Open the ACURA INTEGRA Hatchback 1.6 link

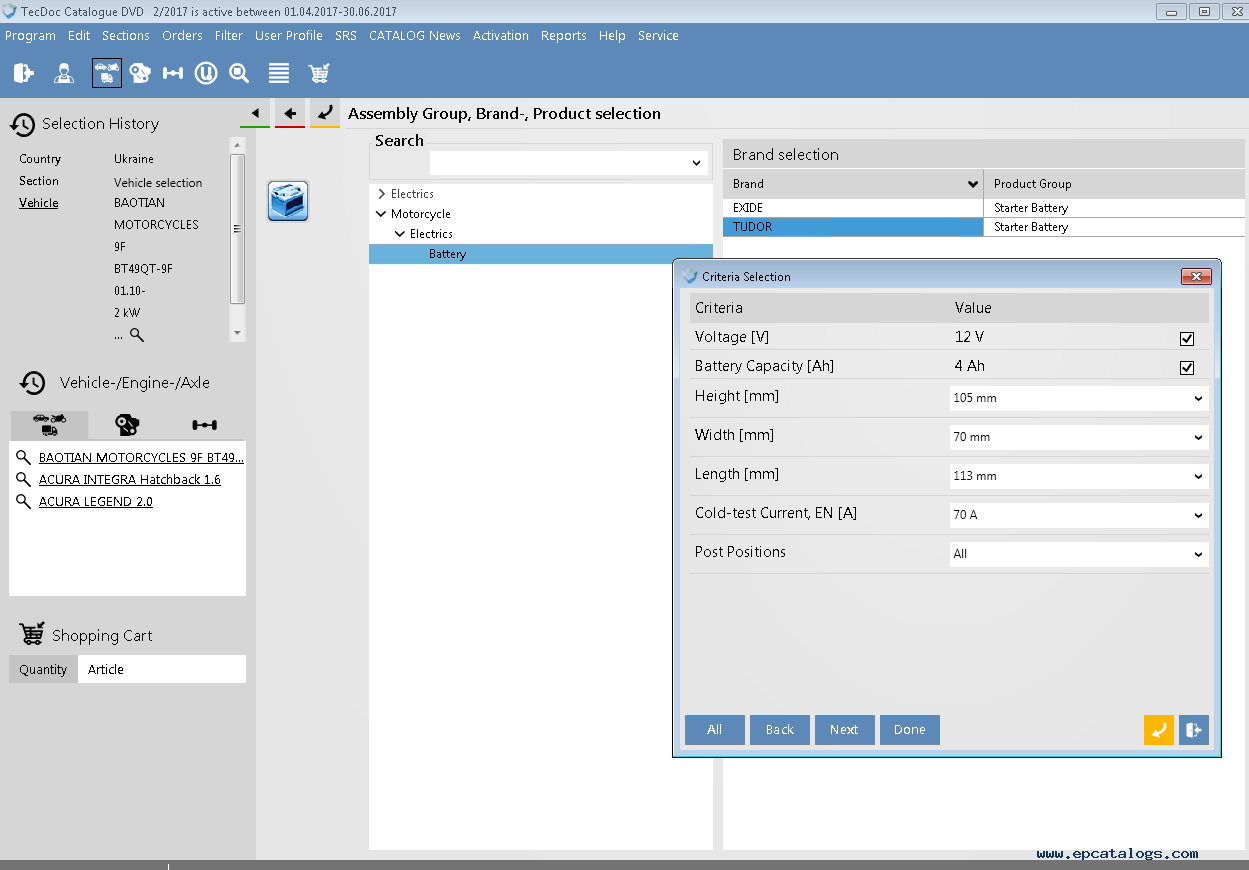coord(129,480)
